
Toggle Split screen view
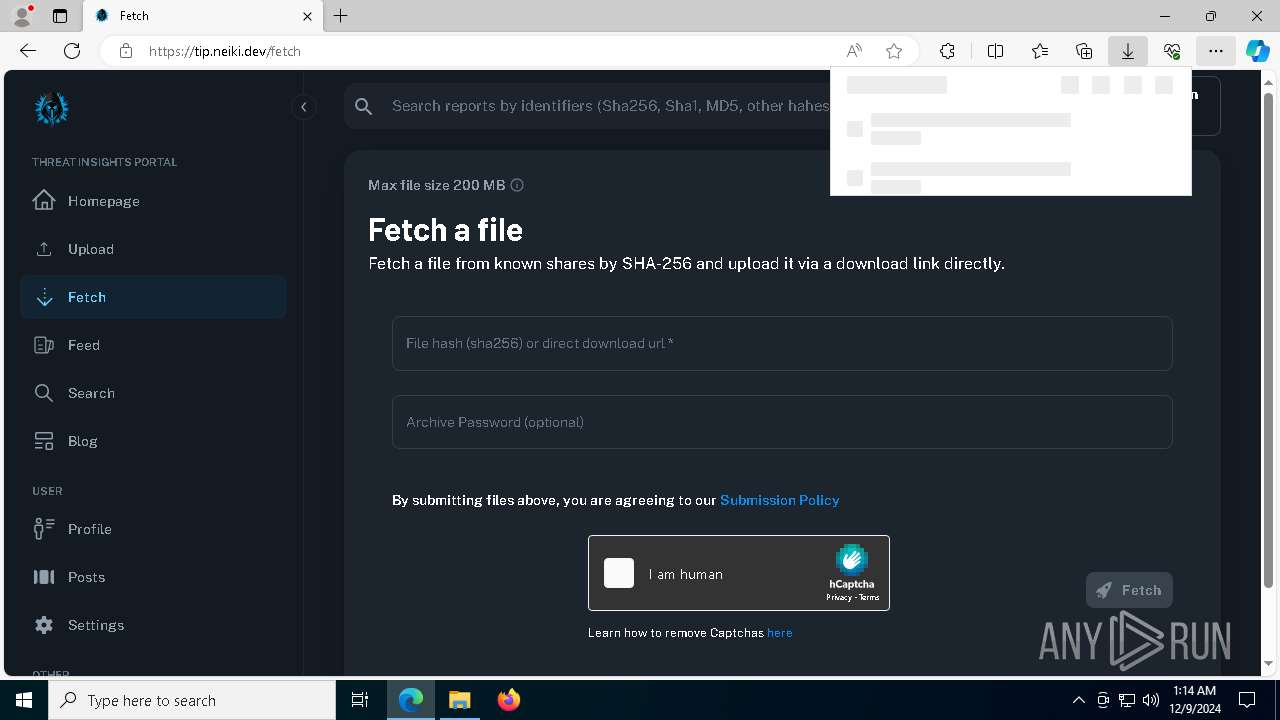tap(996, 51)
